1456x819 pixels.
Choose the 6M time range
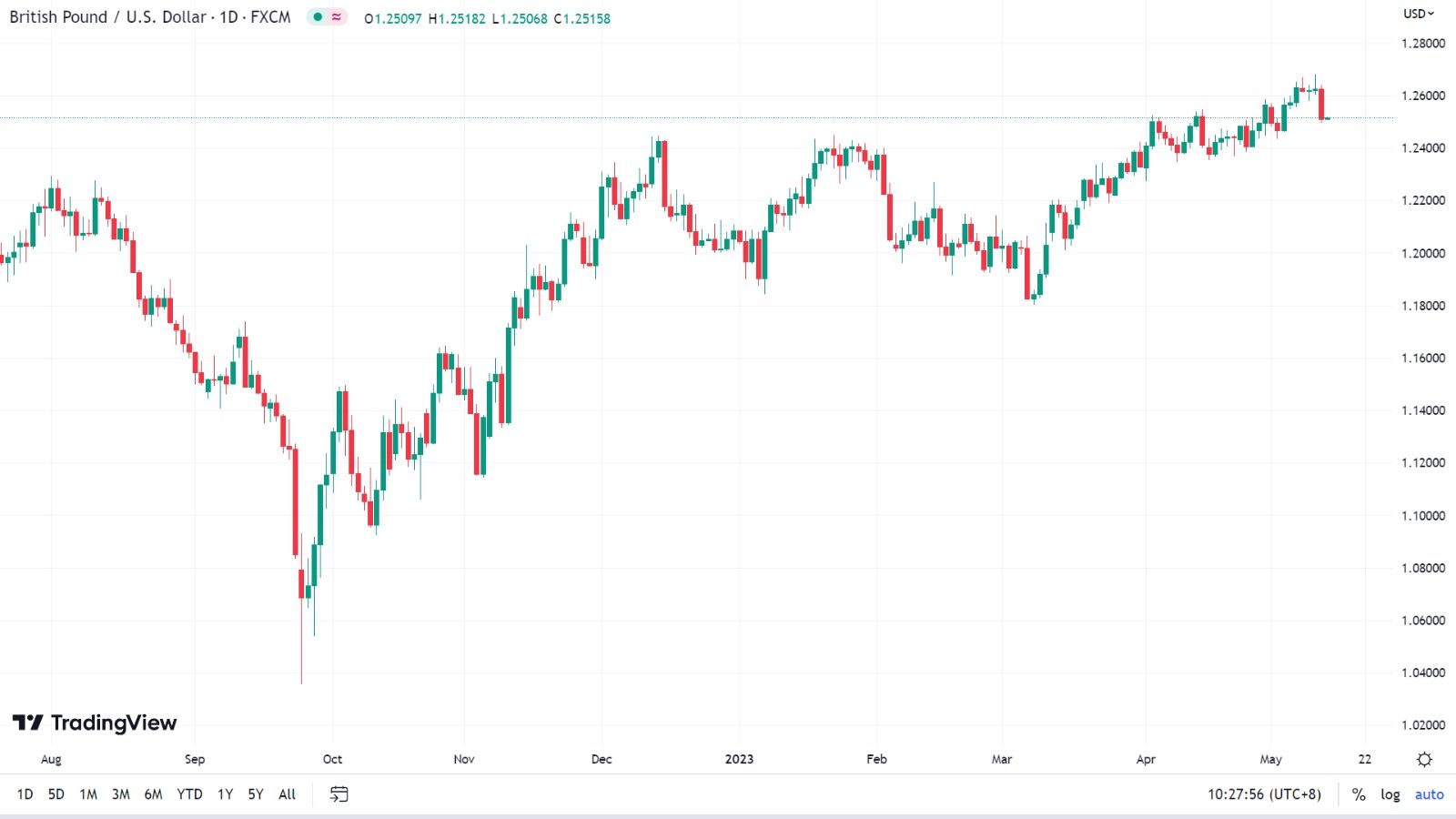(x=154, y=794)
